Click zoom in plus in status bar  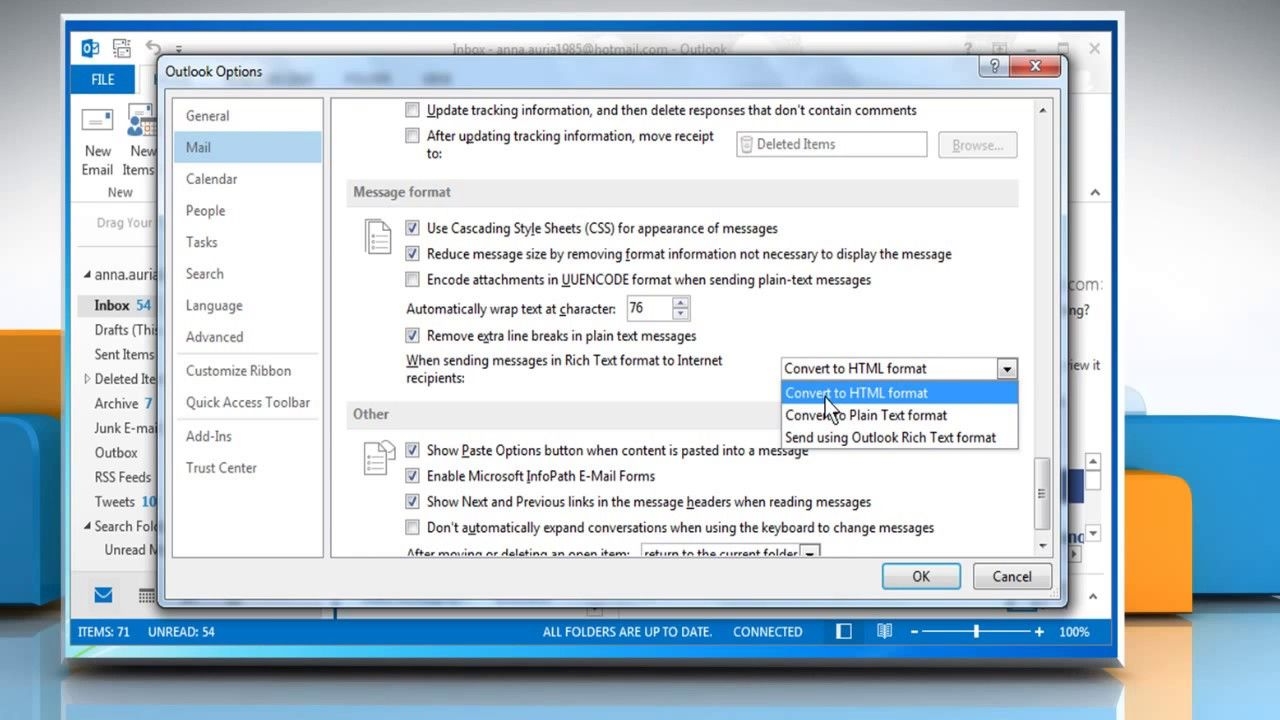[x=1039, y=631]
